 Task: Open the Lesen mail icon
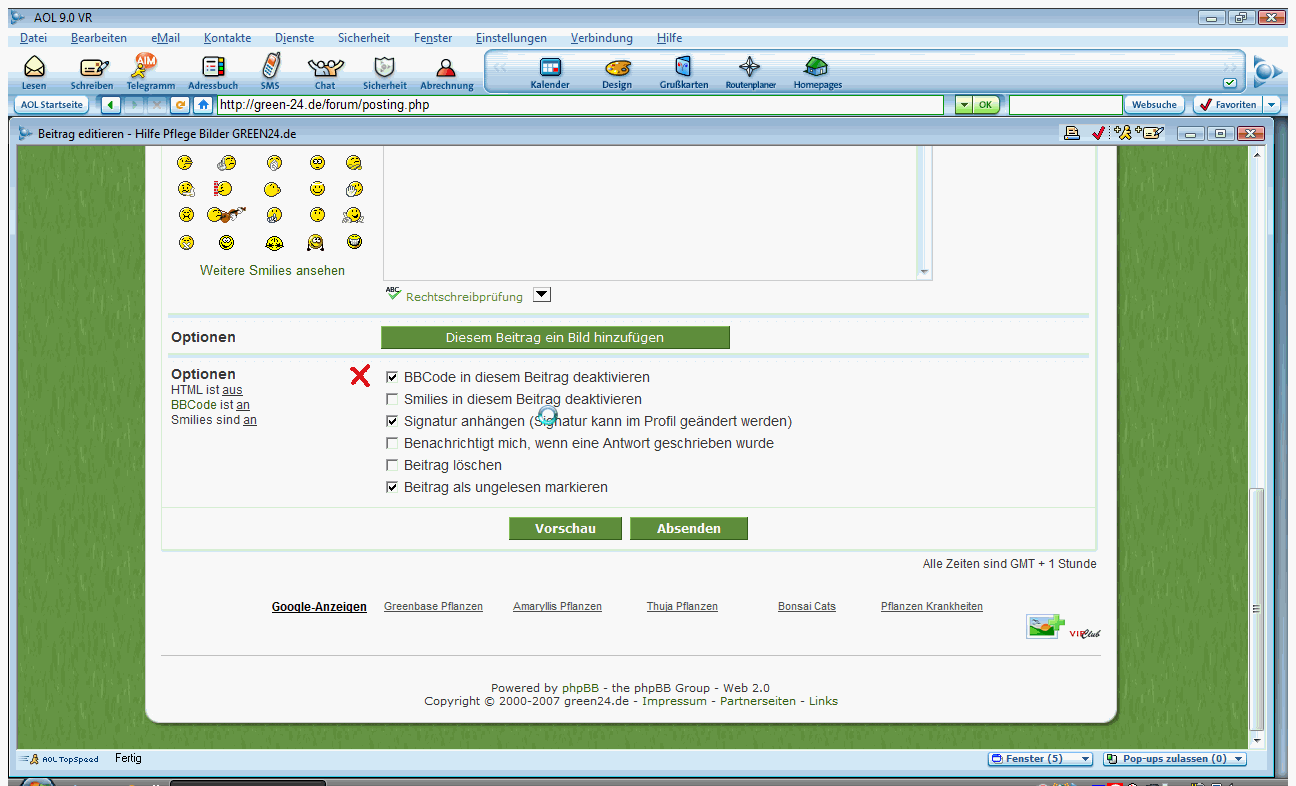pos(34,68)
